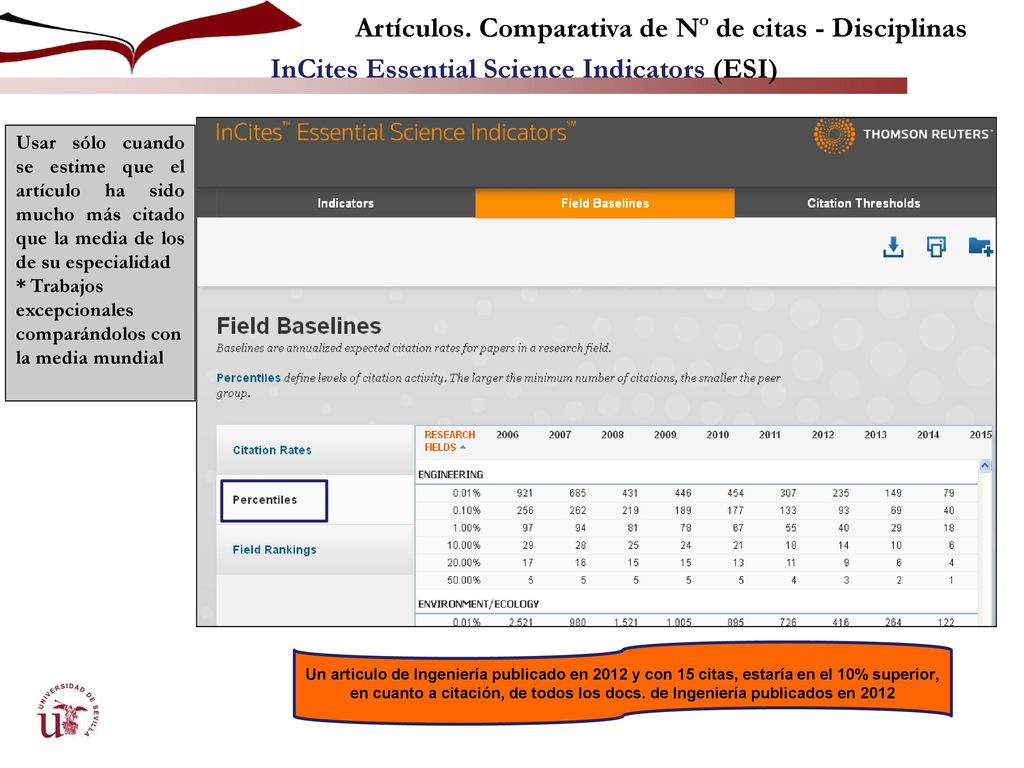
Task: Select the Field Baselines tab
Action: pos(605,203)
